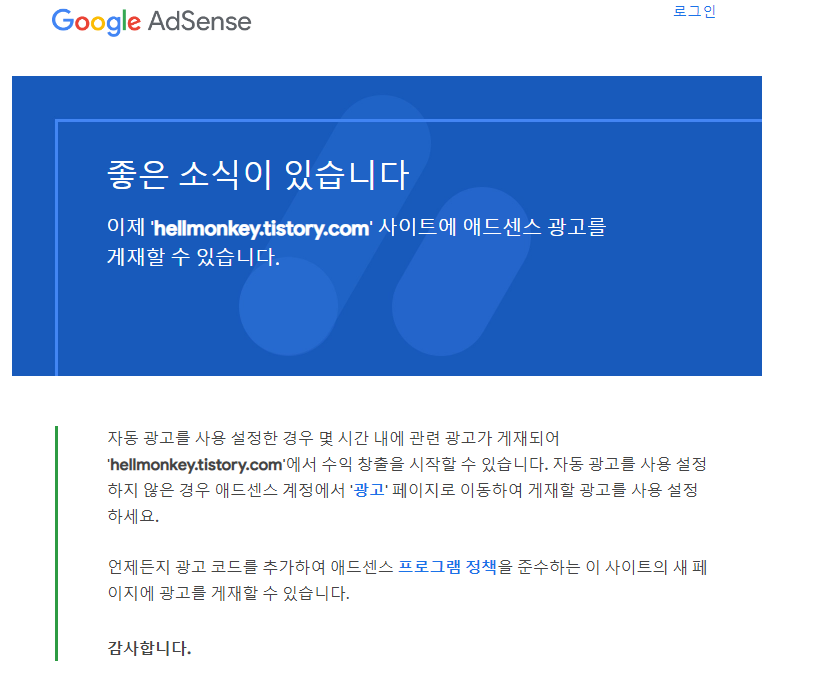The height and width of the screenshot is (682, 816).
Task: Click the gray AdSense word in the logo
Action: tap(200, 21)
